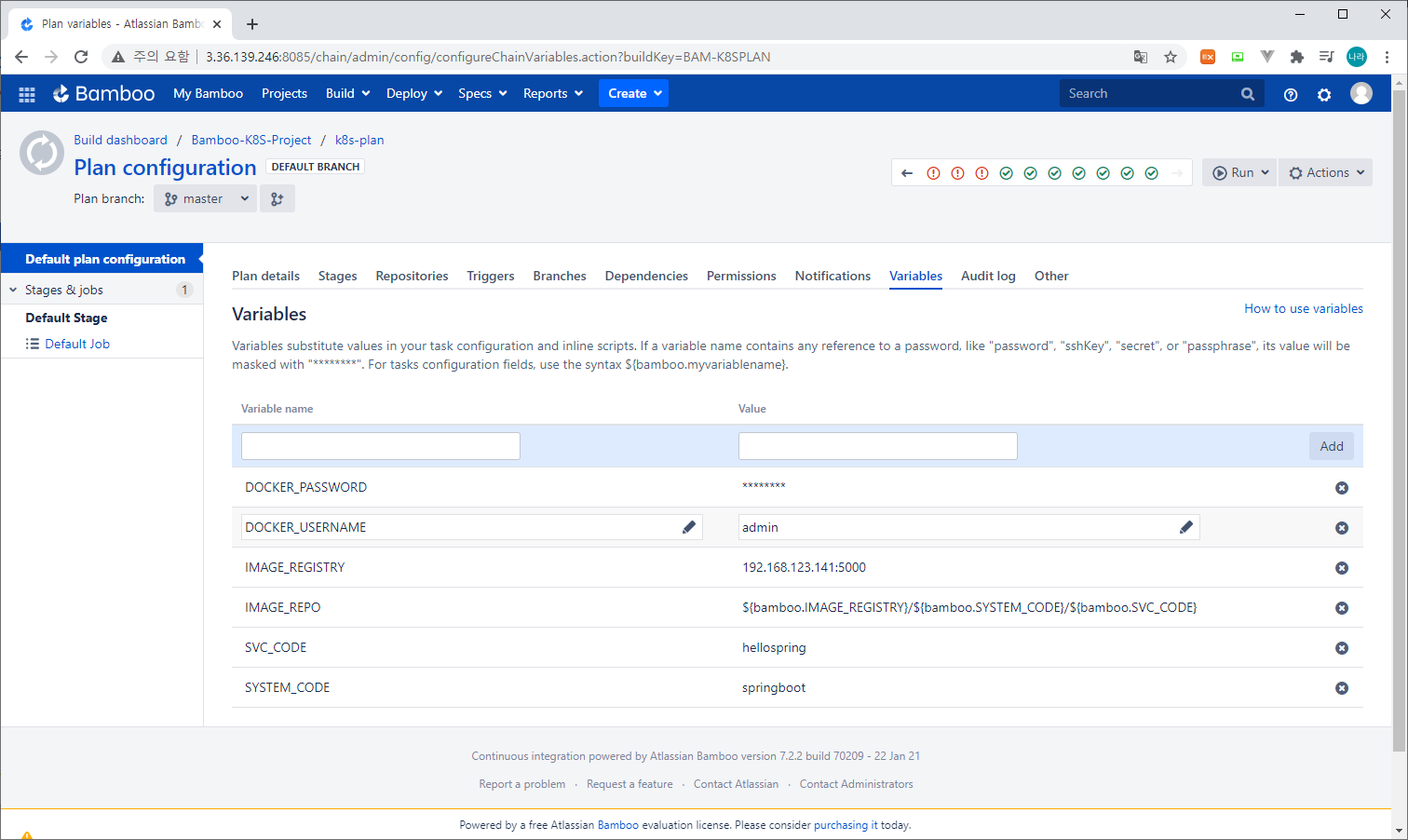Delete the SYSTEM_CODE variable
Screen dimensions: 1408x840
click(1342, 688)
